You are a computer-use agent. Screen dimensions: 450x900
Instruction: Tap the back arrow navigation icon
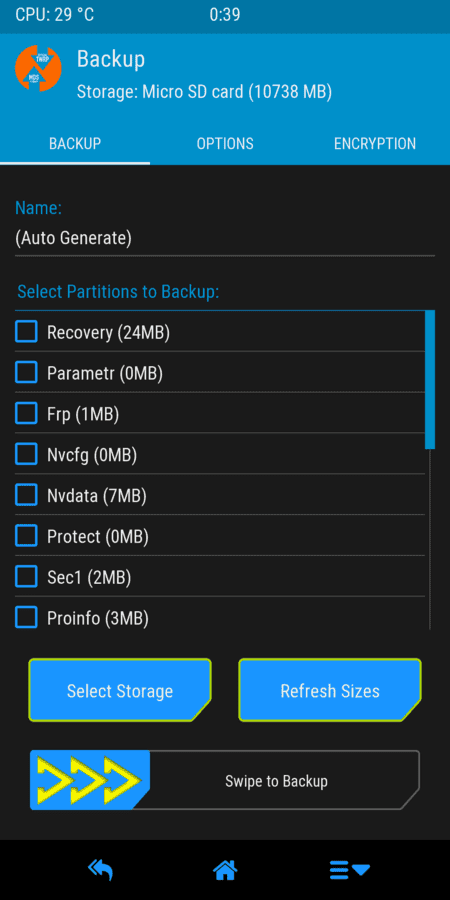(100, 870)
